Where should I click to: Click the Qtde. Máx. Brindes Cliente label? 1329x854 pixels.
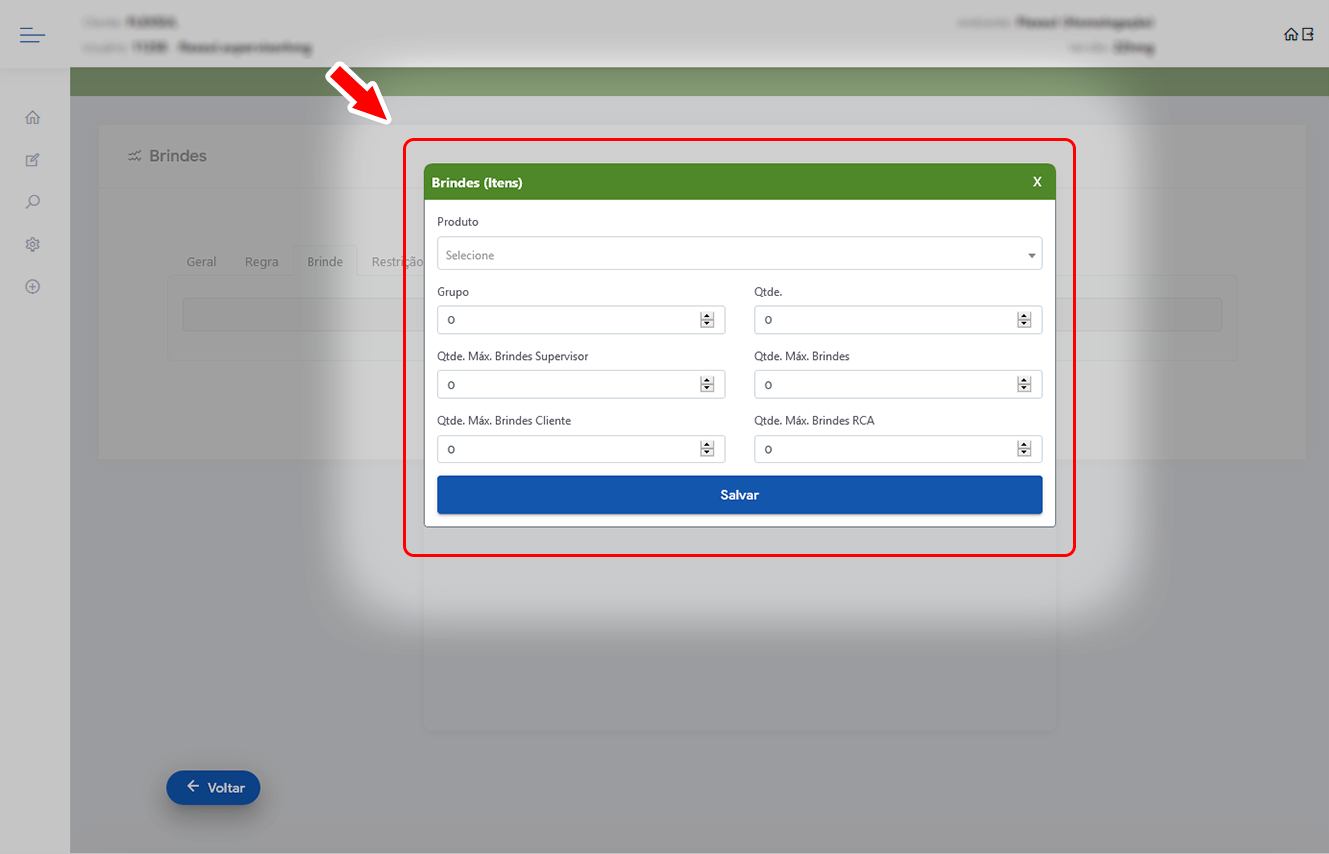click(x=504, y=421)
